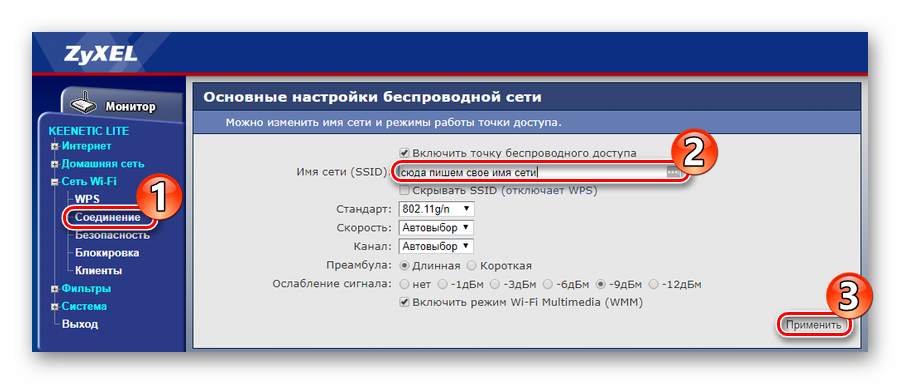Select the Короткая preamble option
Viewport: 900px width, 384px height.
[x=471, y=266]
